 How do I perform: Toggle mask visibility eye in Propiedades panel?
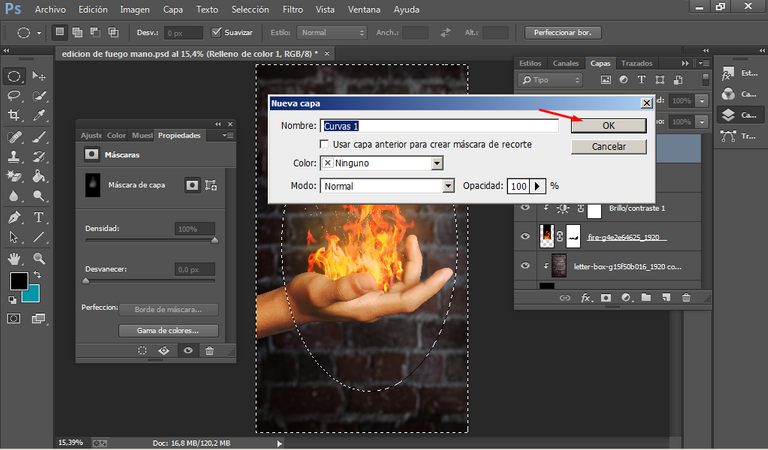point(188,351)
